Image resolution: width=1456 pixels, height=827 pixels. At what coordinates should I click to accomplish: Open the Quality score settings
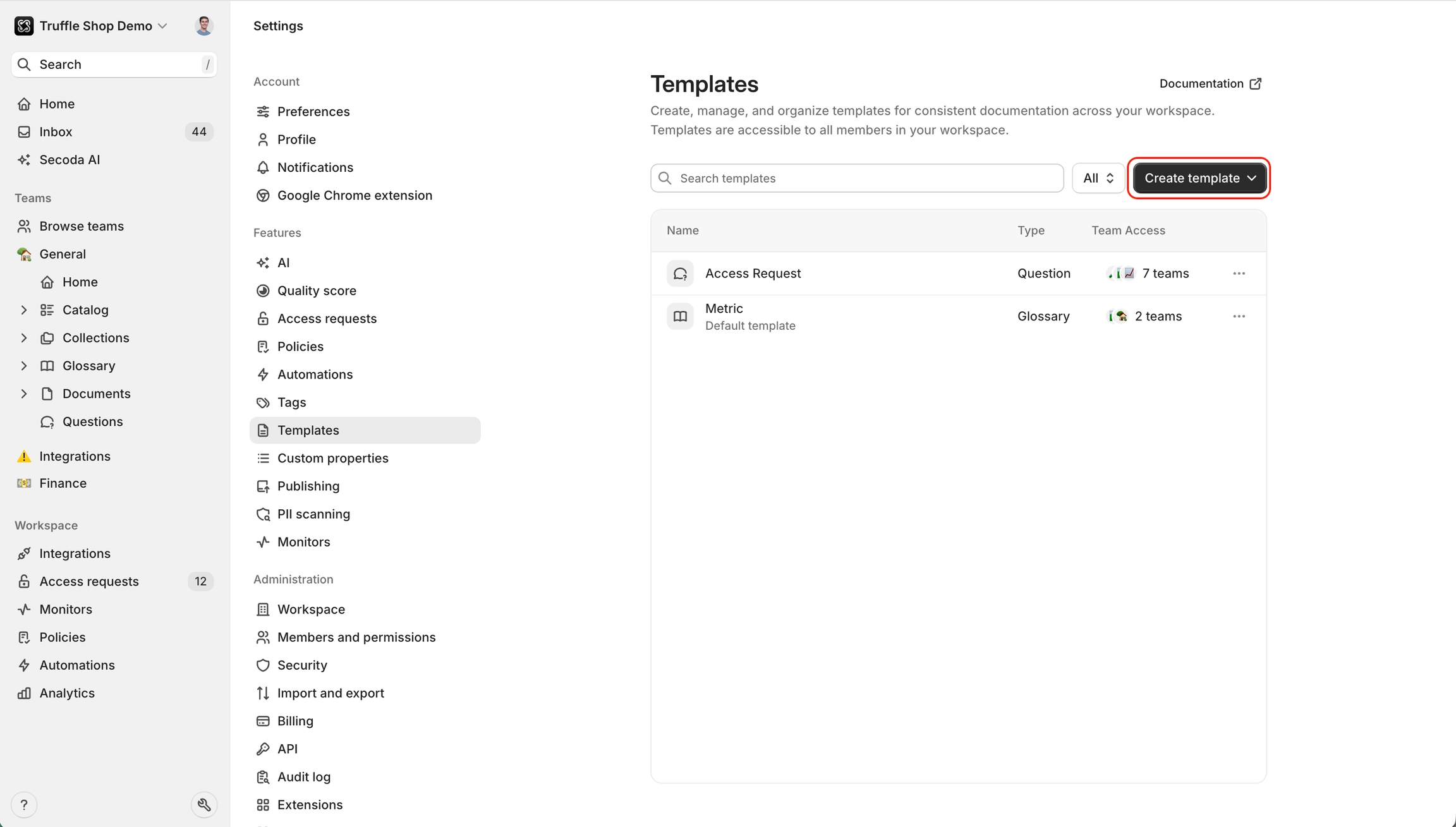317,291
